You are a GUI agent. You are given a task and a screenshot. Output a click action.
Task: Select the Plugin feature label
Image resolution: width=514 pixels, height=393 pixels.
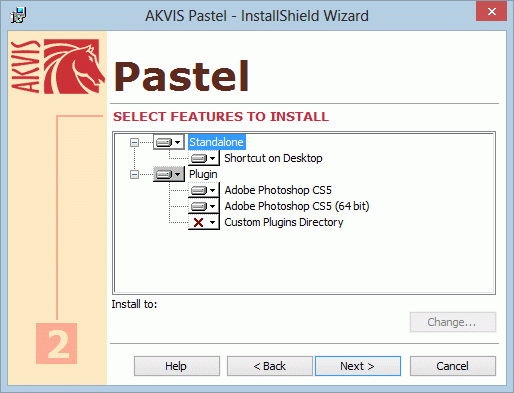[203, 174]
